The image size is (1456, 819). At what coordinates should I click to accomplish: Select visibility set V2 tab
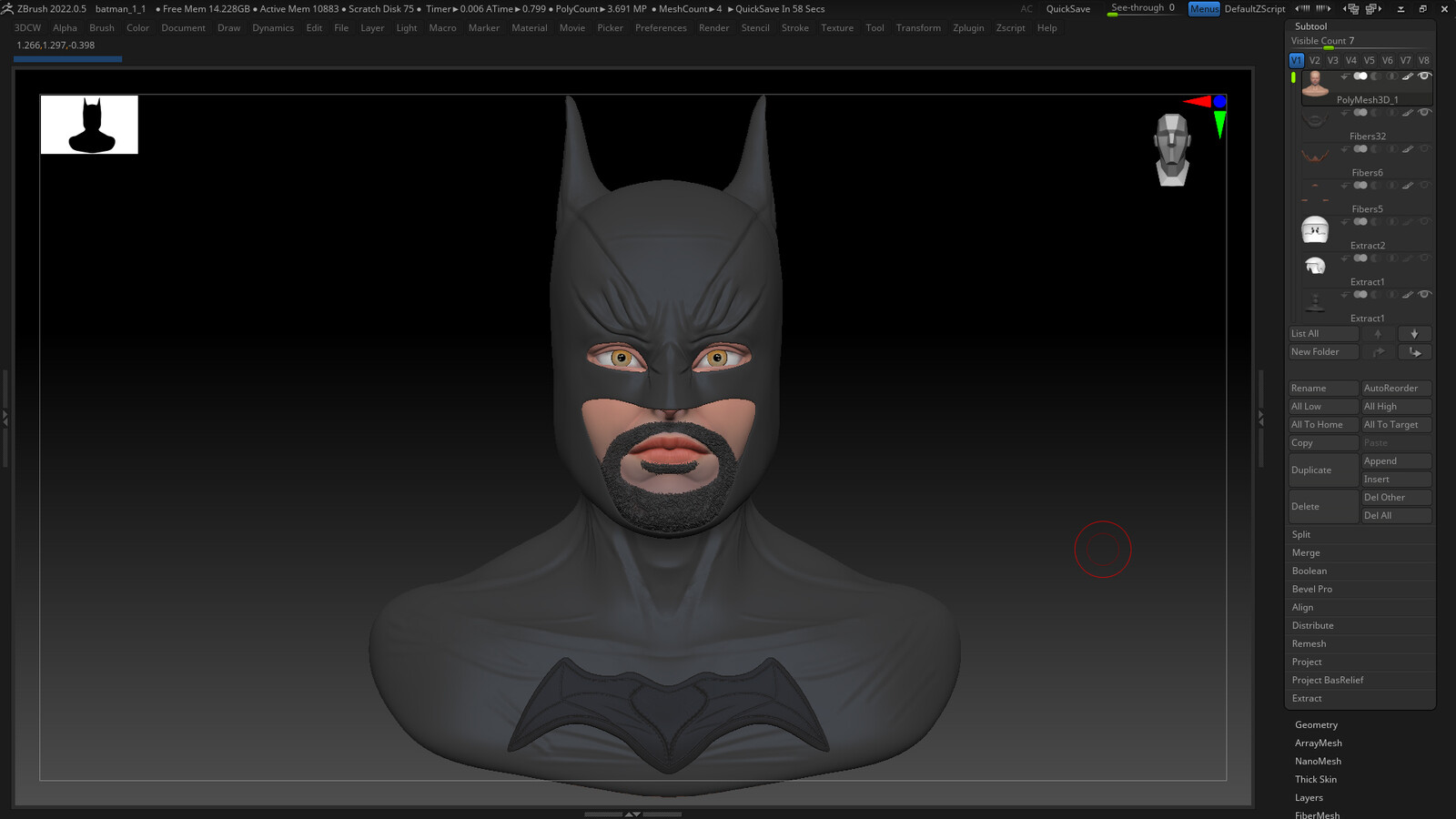1315,60
